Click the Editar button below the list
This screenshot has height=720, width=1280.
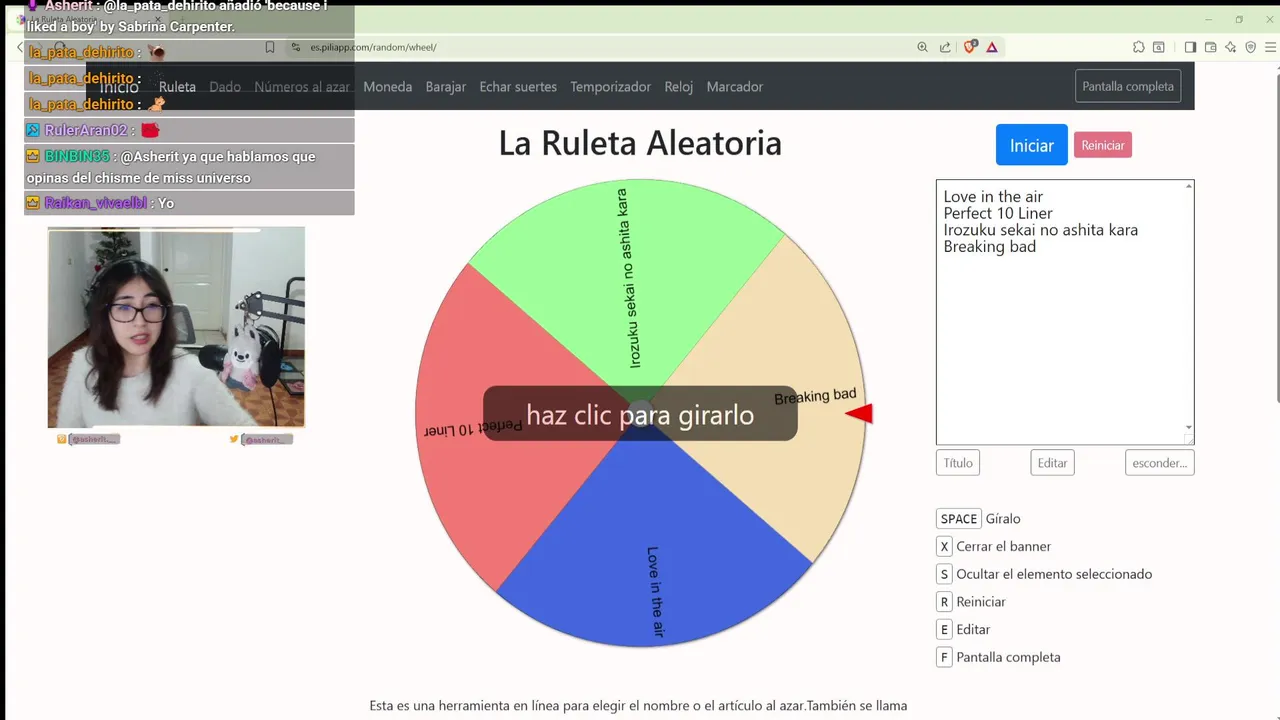1052,463
